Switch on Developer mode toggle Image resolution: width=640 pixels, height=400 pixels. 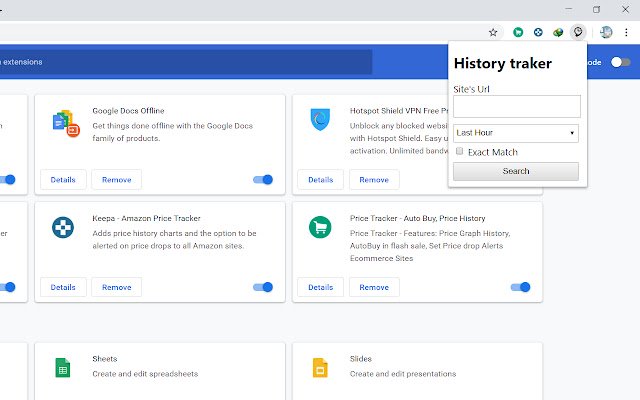(x=621, y=62)
